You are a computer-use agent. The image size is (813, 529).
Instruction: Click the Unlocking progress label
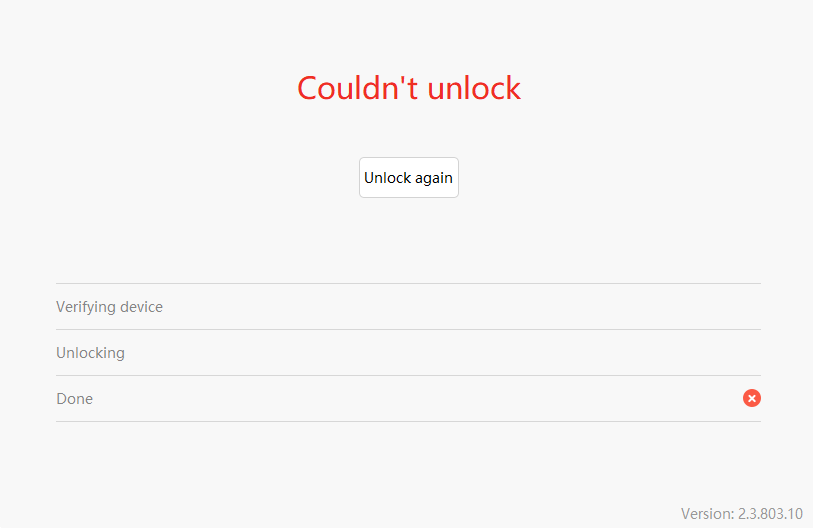[x=90, y=353]
